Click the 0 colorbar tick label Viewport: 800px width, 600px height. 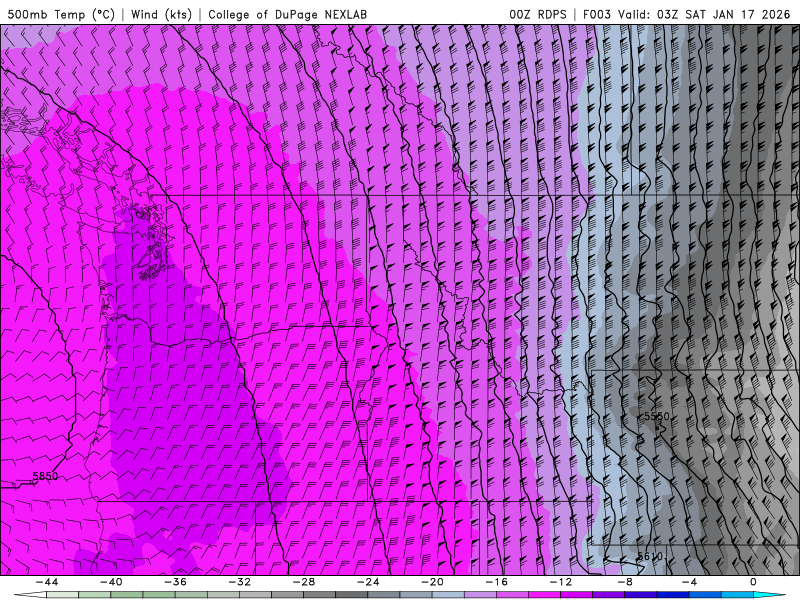(x=753, y=582)
